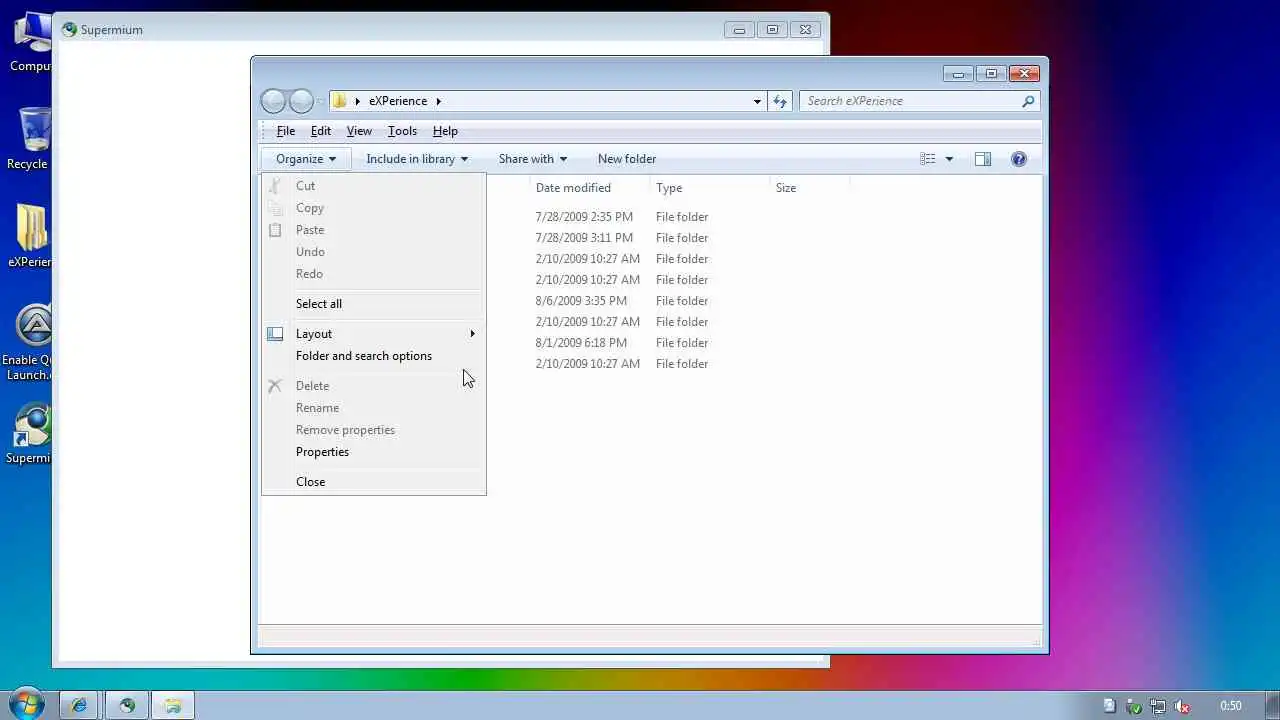Viewport: 1280px width, 720px height.
Task: Click the Change your view icon
Action: [x=927, y=159]
